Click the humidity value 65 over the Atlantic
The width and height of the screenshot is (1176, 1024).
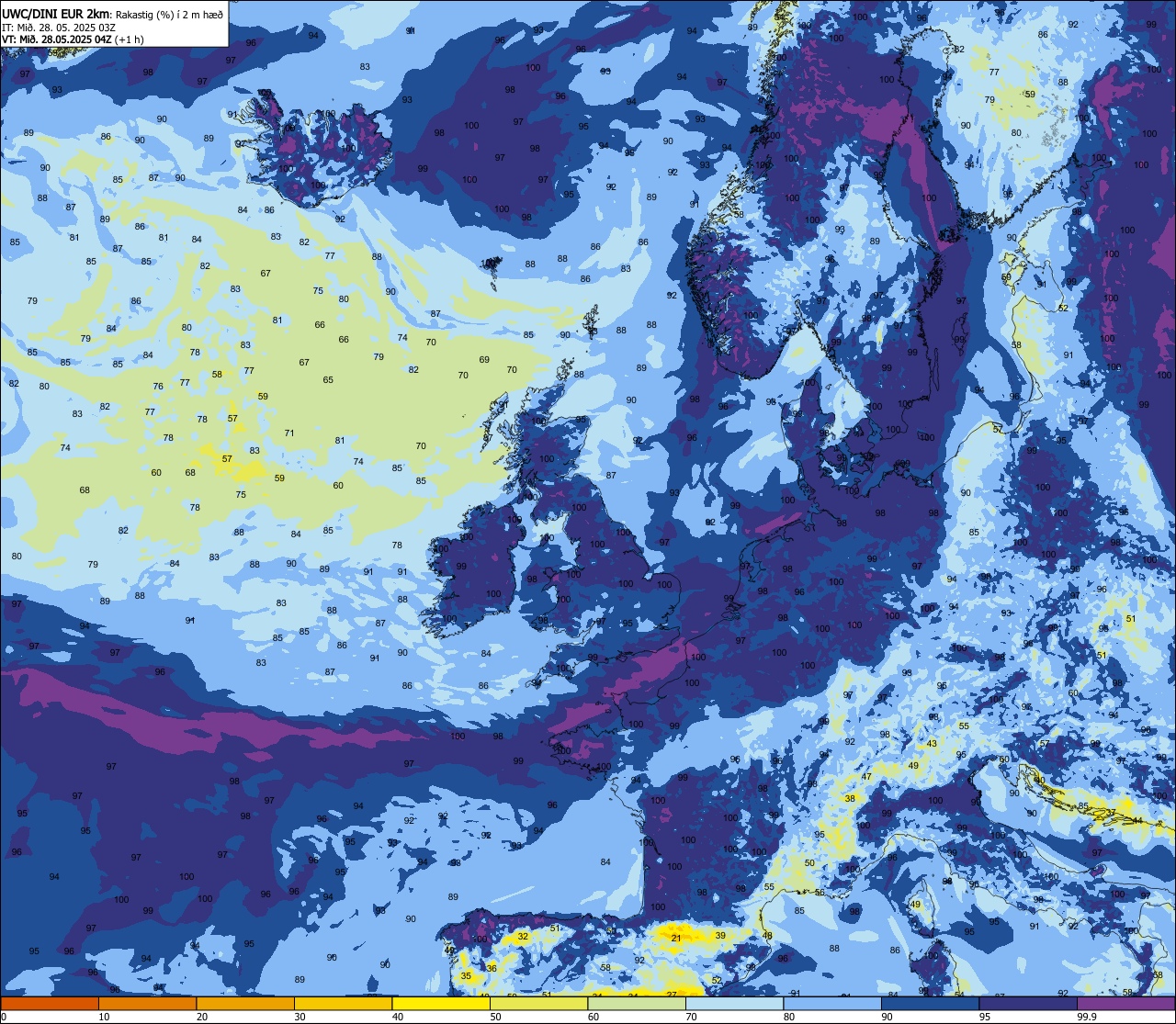328,379
